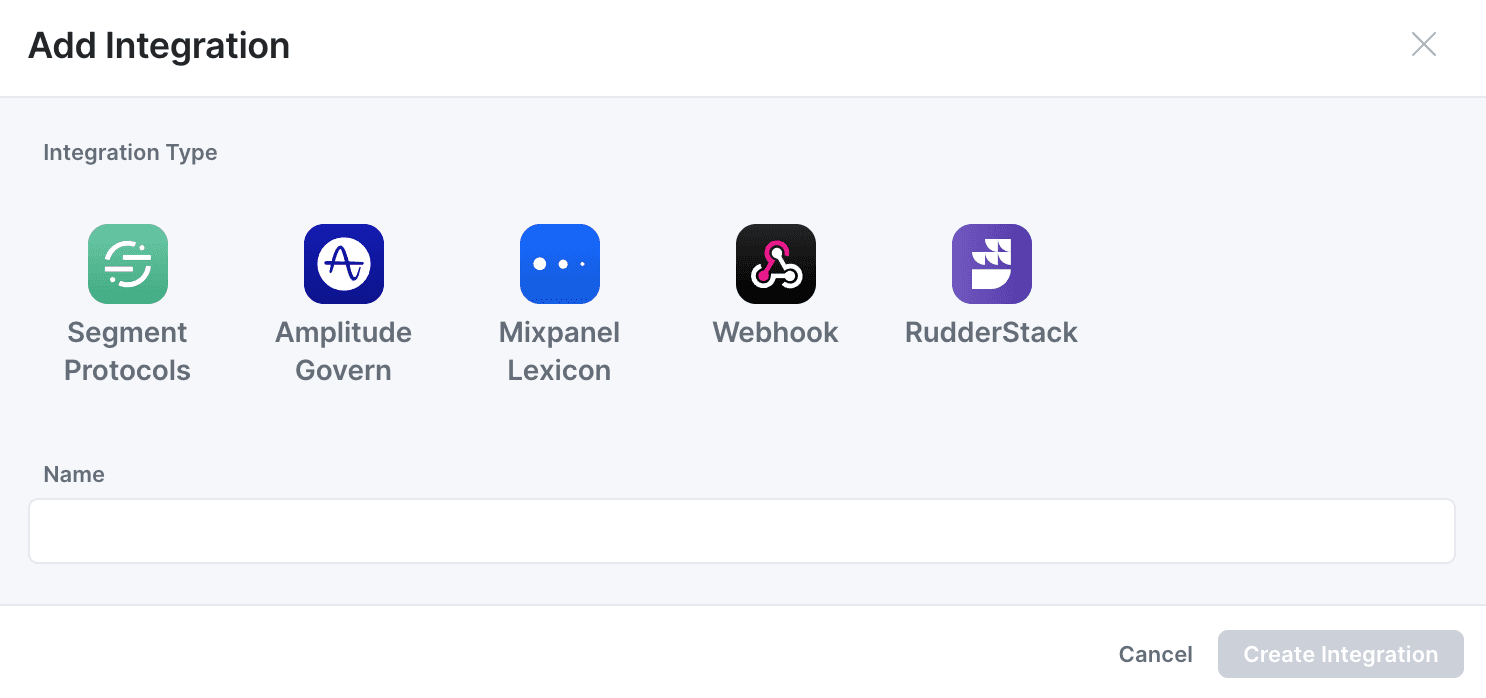Select the RudderStack integration icon

coord(992,264)
